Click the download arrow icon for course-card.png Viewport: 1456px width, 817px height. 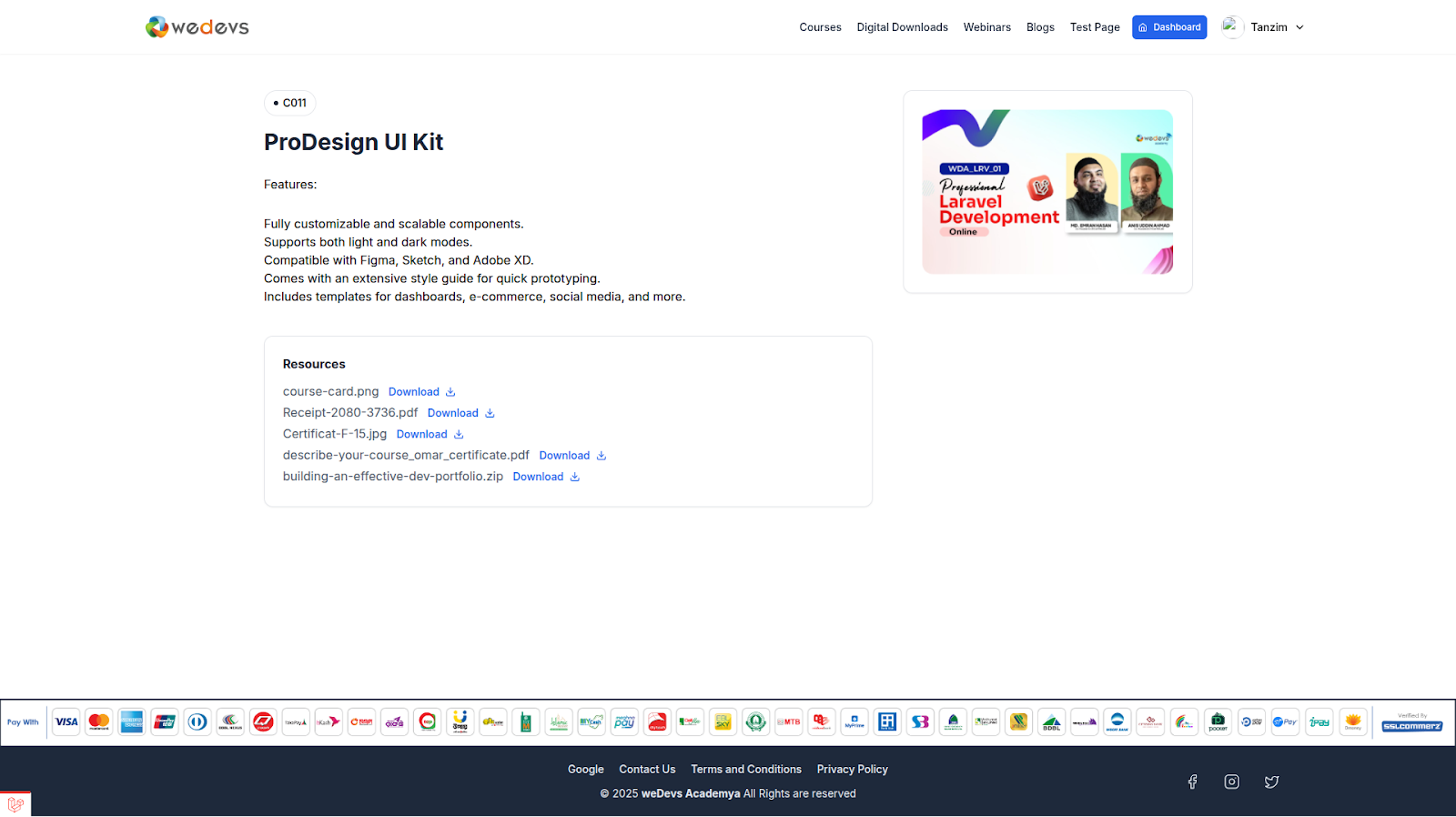point(450,392)
